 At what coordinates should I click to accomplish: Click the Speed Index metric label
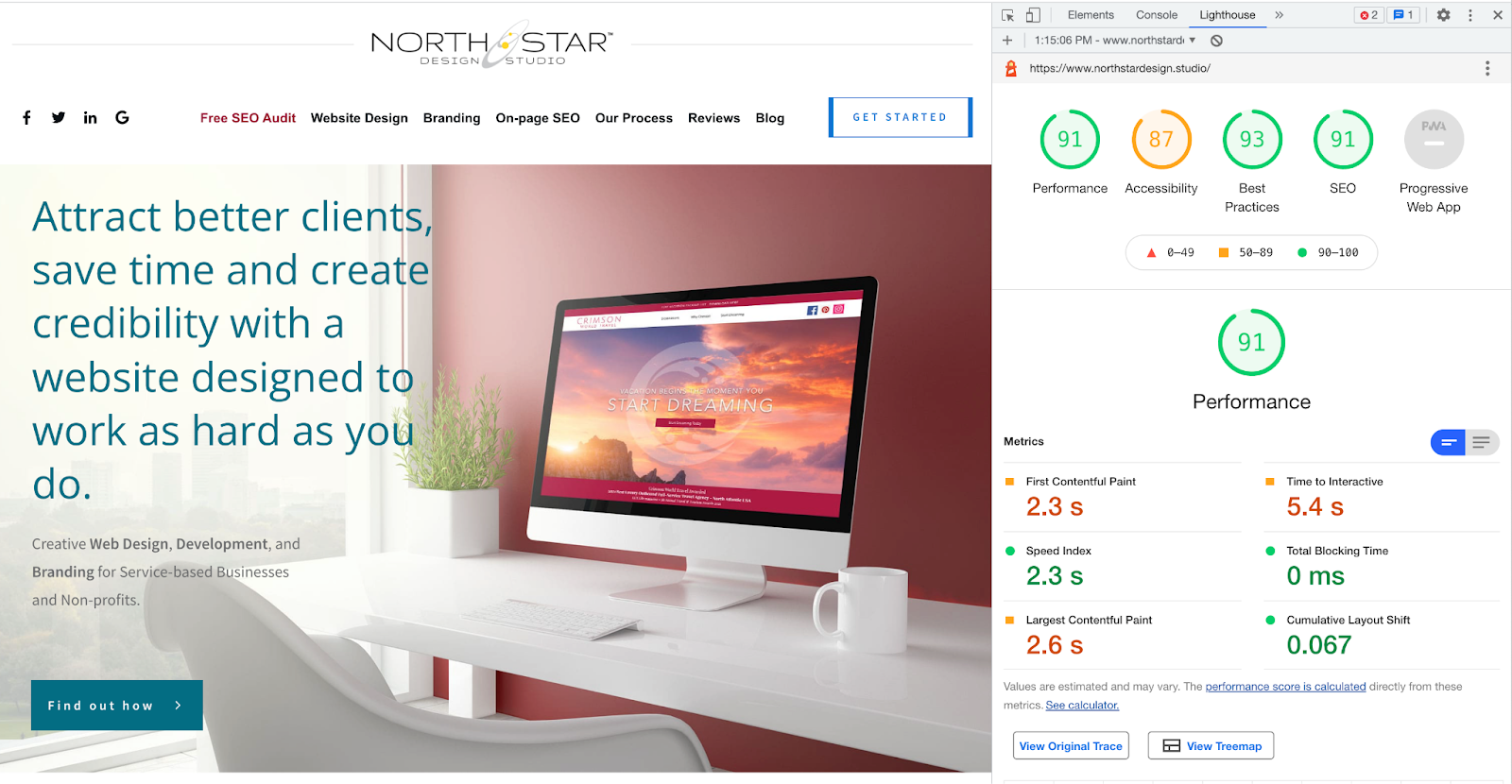point(1058,551)
